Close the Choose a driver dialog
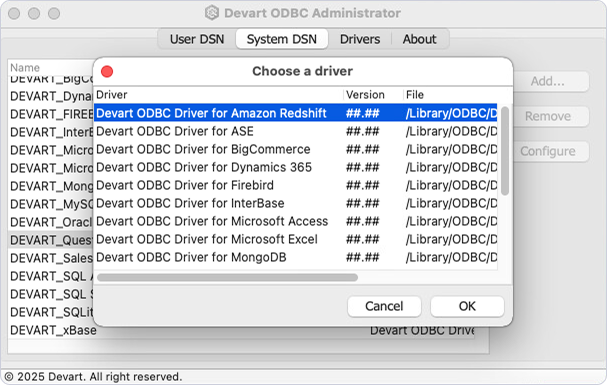Screen dimensions: 607x385 (x=107, y=72)
